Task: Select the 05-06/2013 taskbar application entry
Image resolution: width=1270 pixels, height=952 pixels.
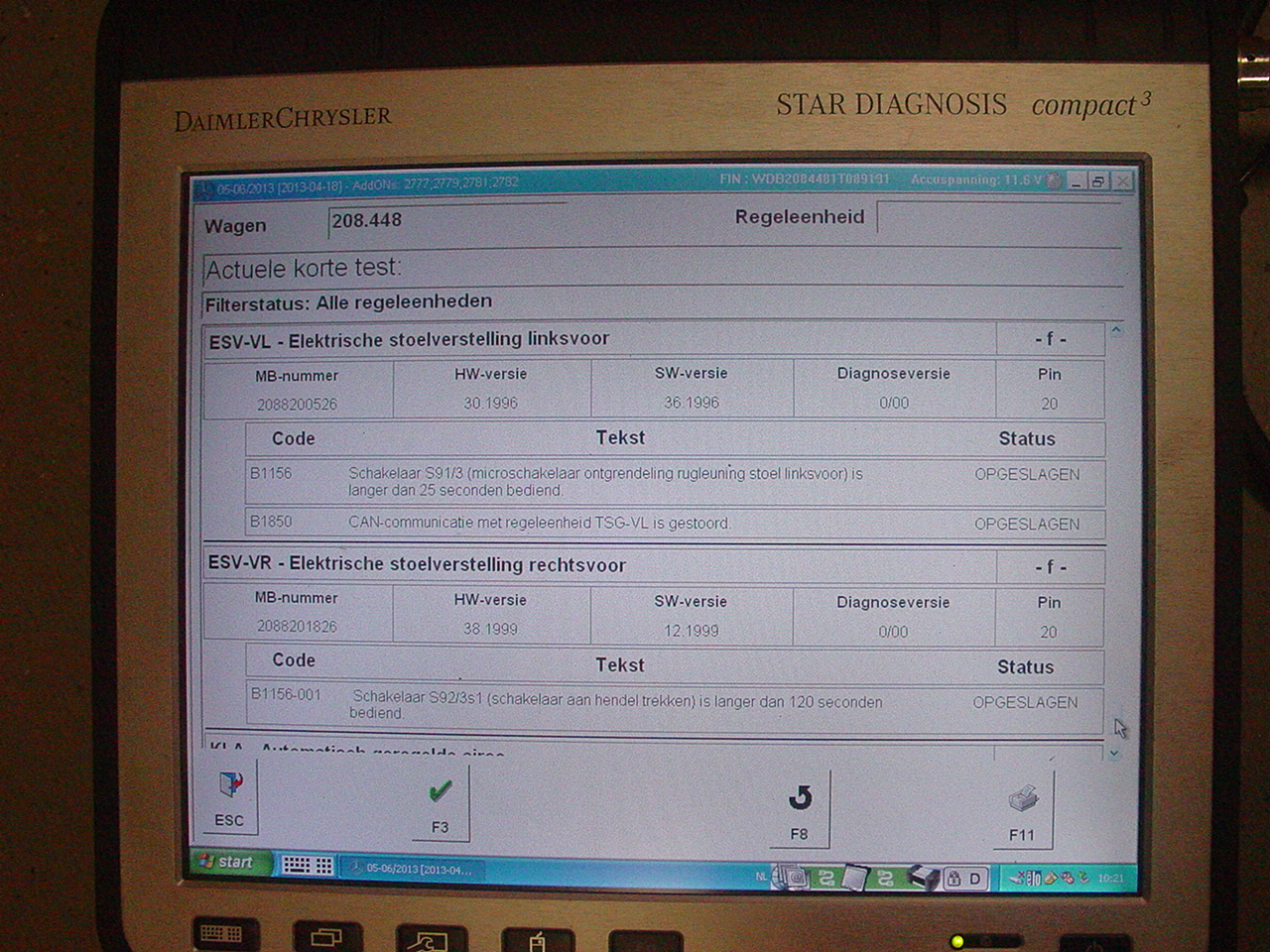Action: [x=412, y=869]
